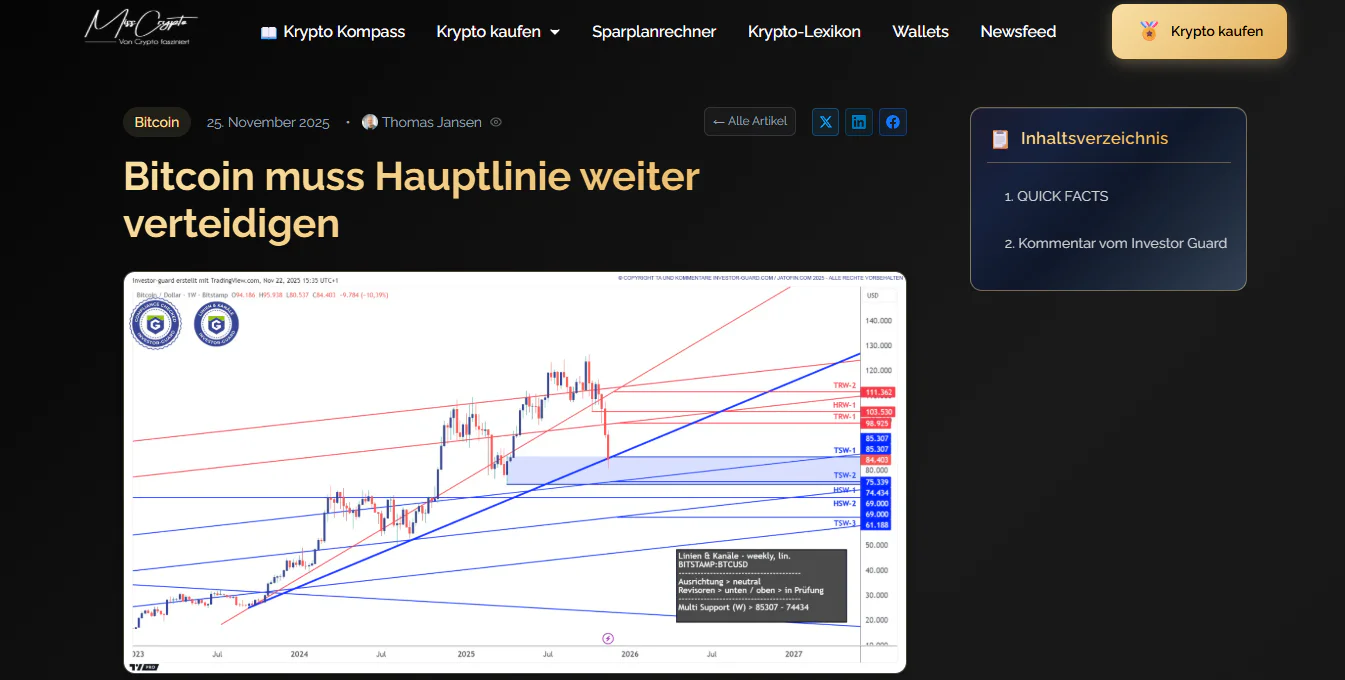This screenshot has width=1345, height=680.
Task: Click the Miss Crypto logo in the header
Action: click(x=140, y=28)
